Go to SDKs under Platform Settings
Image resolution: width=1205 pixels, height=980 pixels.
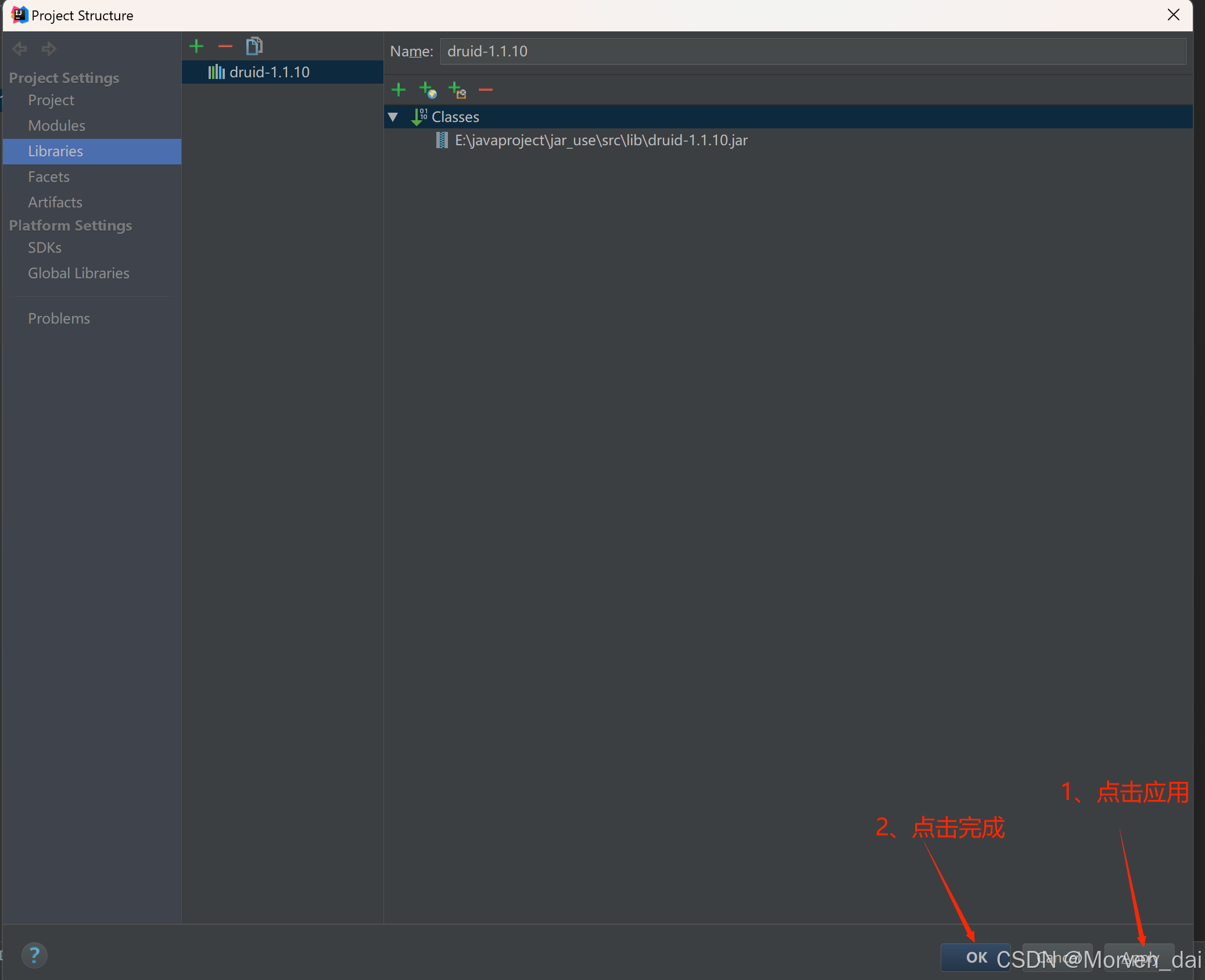click(45, 247)
